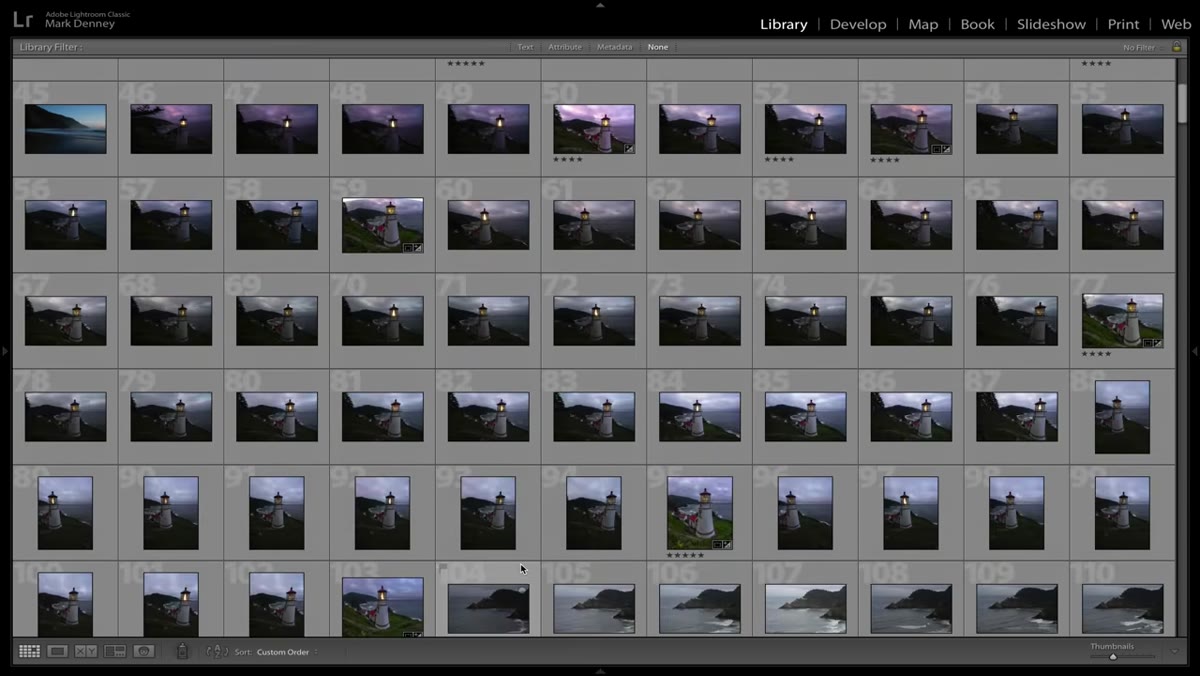Switch to the Print module
Screen dimensions: 1200x676
tap(1124, 24)
